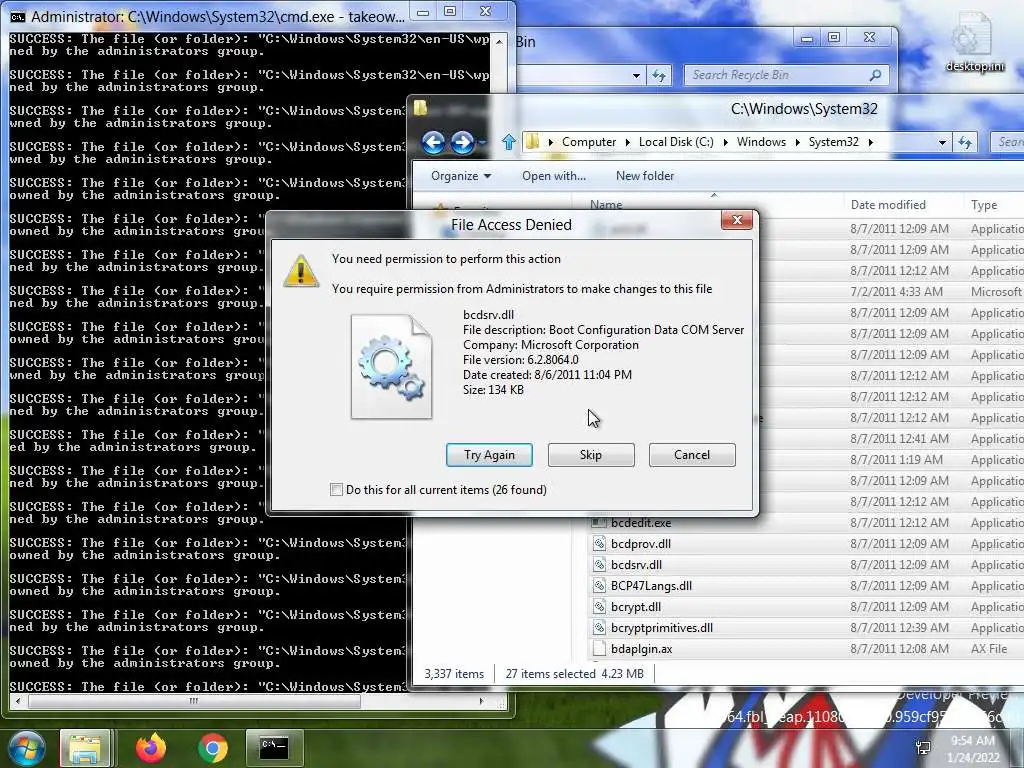The height and width of the screenshot is (768, 1024).
Task: Click Computer in the address breadcrumb
Action: tap(588, 142)
